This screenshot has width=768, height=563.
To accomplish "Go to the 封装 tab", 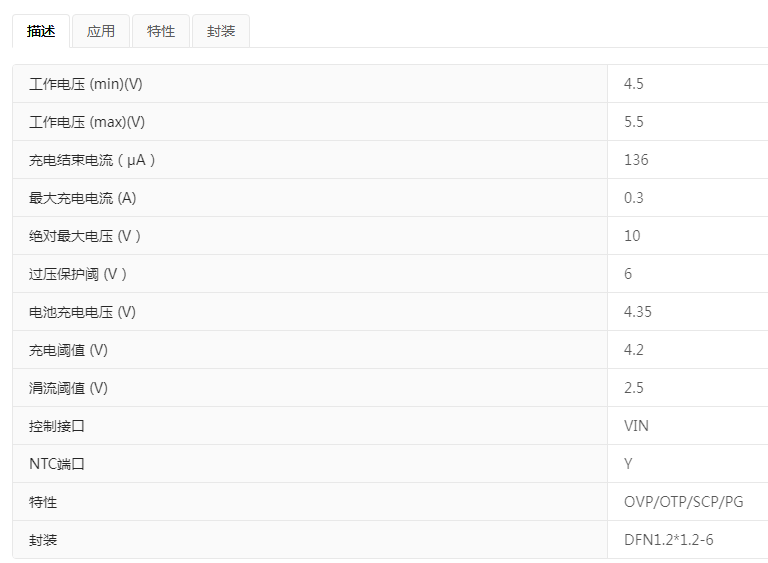I will click(x=221, y=31).
